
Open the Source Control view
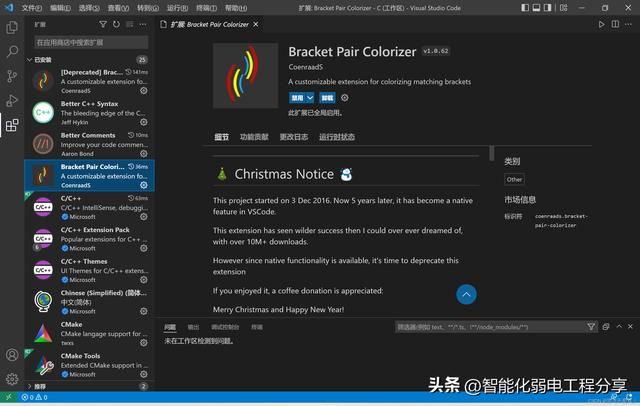coord(11,76)
